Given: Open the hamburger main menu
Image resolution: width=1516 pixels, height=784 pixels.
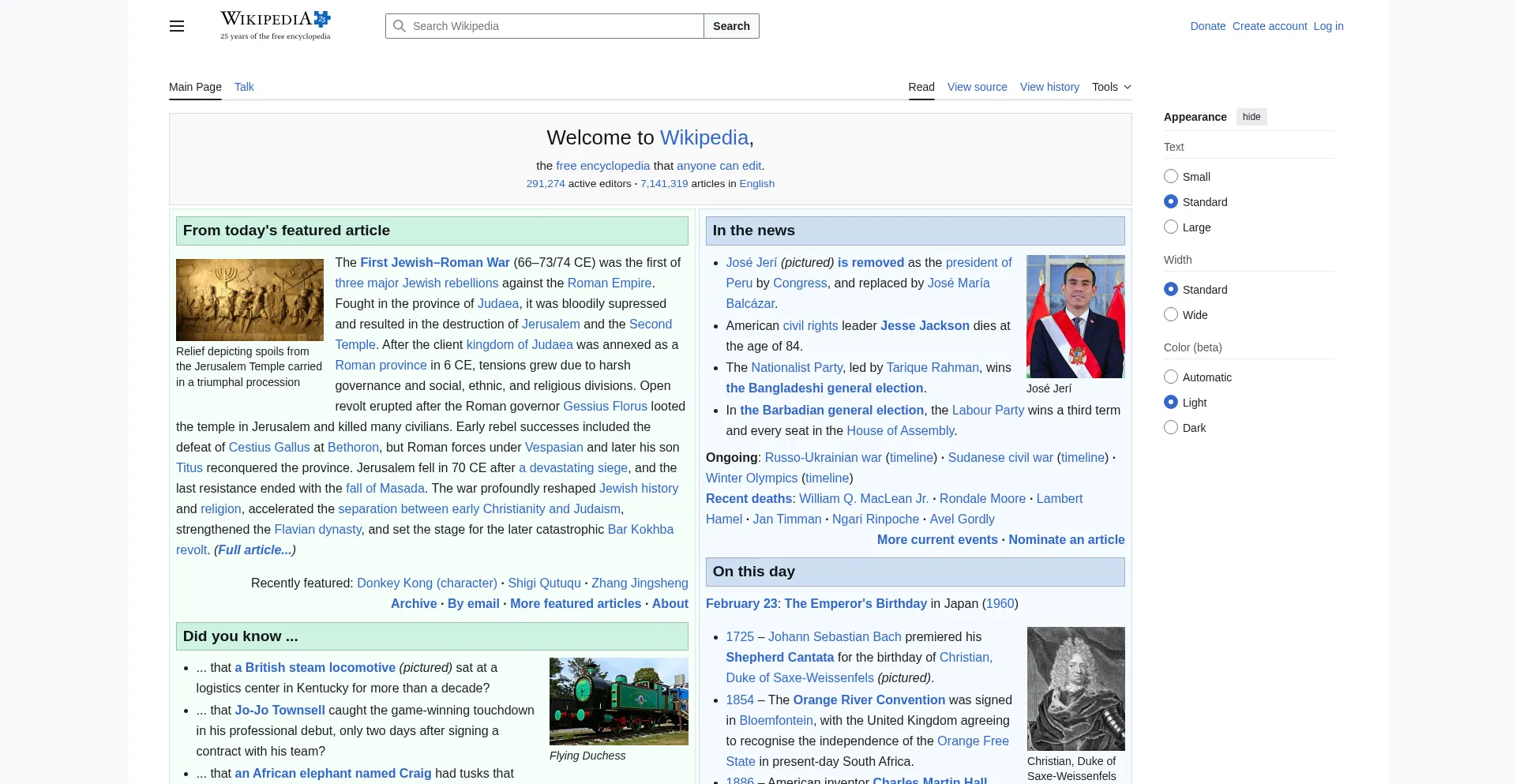Looking at the screenshot, I should click(x=177, y=26).
